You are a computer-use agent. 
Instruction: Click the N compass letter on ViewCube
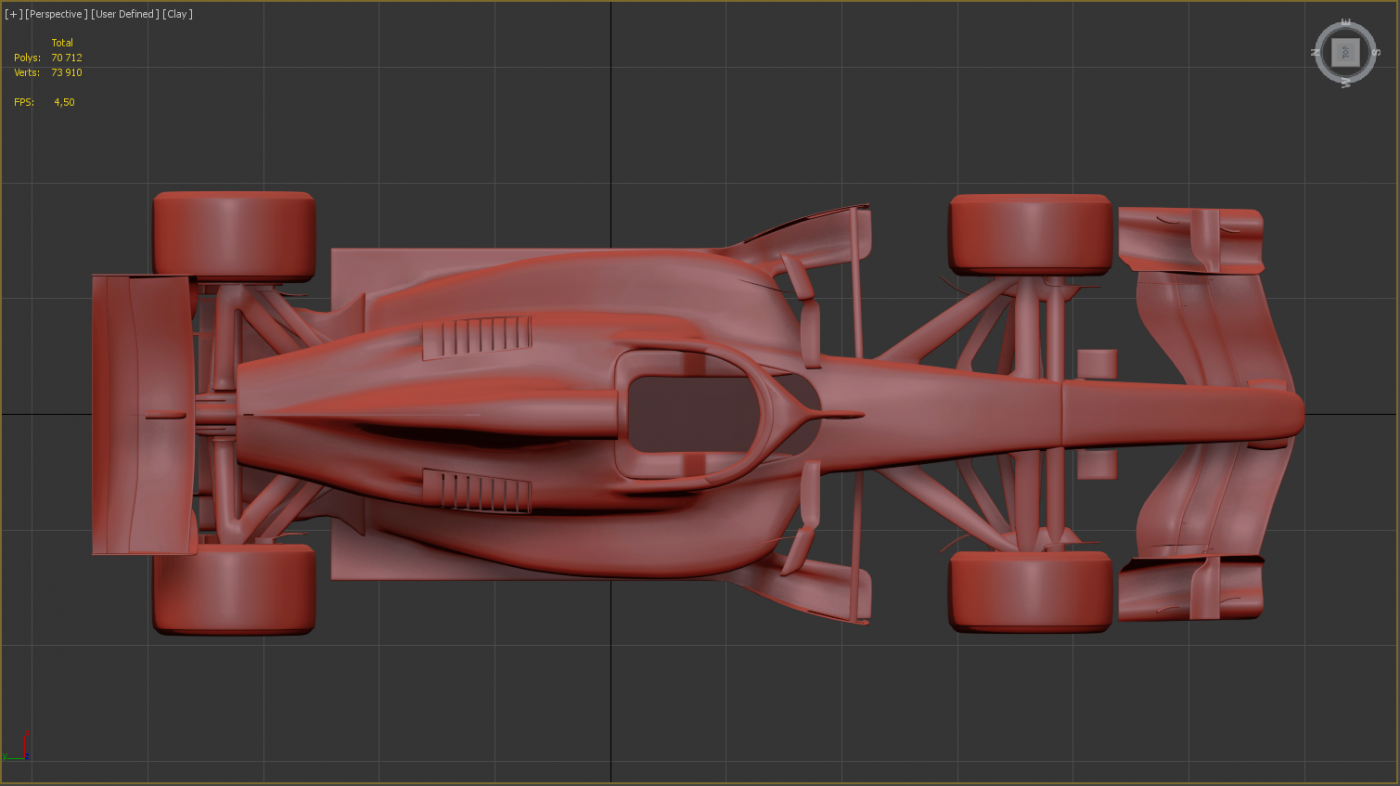(1317, 52)
